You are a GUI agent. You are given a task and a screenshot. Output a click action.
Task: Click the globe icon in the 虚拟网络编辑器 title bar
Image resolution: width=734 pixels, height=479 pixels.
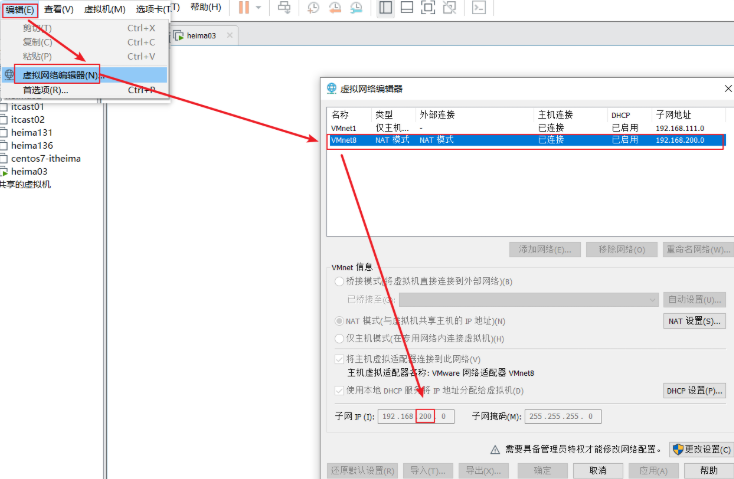pos(331,88)
